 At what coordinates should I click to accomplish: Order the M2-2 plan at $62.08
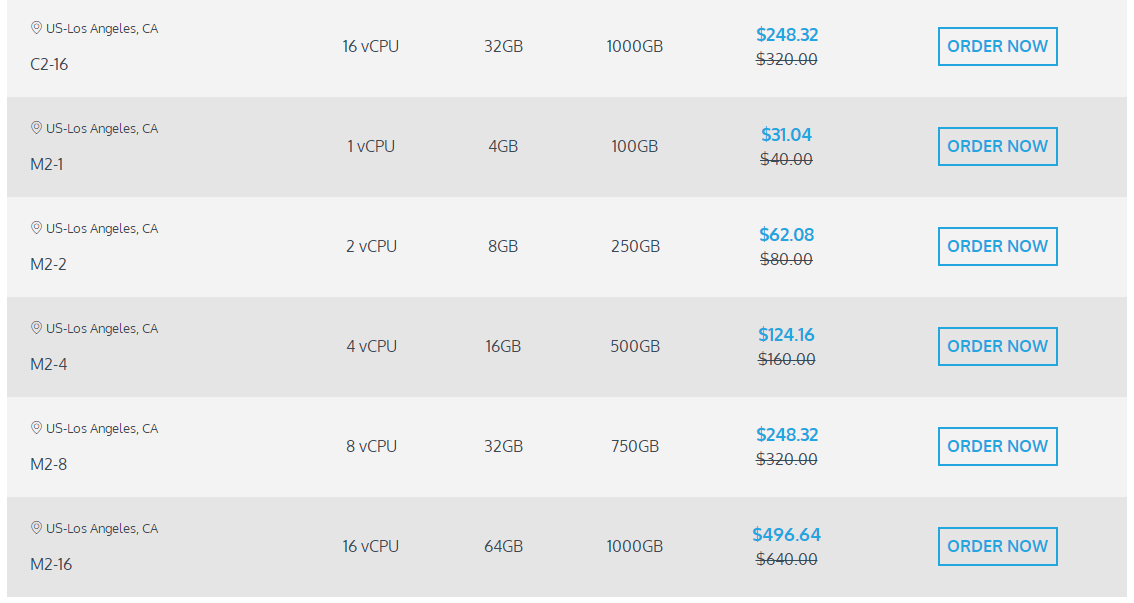click(997, 246)
